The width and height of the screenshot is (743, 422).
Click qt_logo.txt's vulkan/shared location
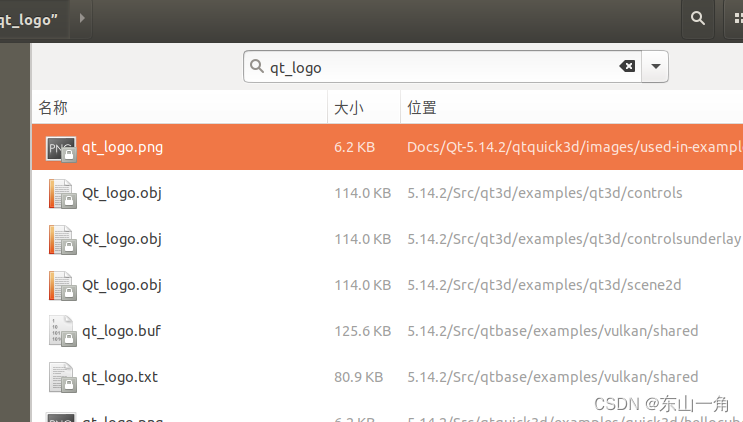pos(553,377)
